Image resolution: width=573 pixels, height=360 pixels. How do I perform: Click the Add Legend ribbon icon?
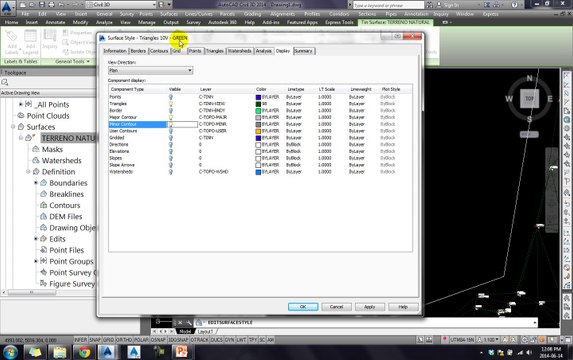point(30,42)
